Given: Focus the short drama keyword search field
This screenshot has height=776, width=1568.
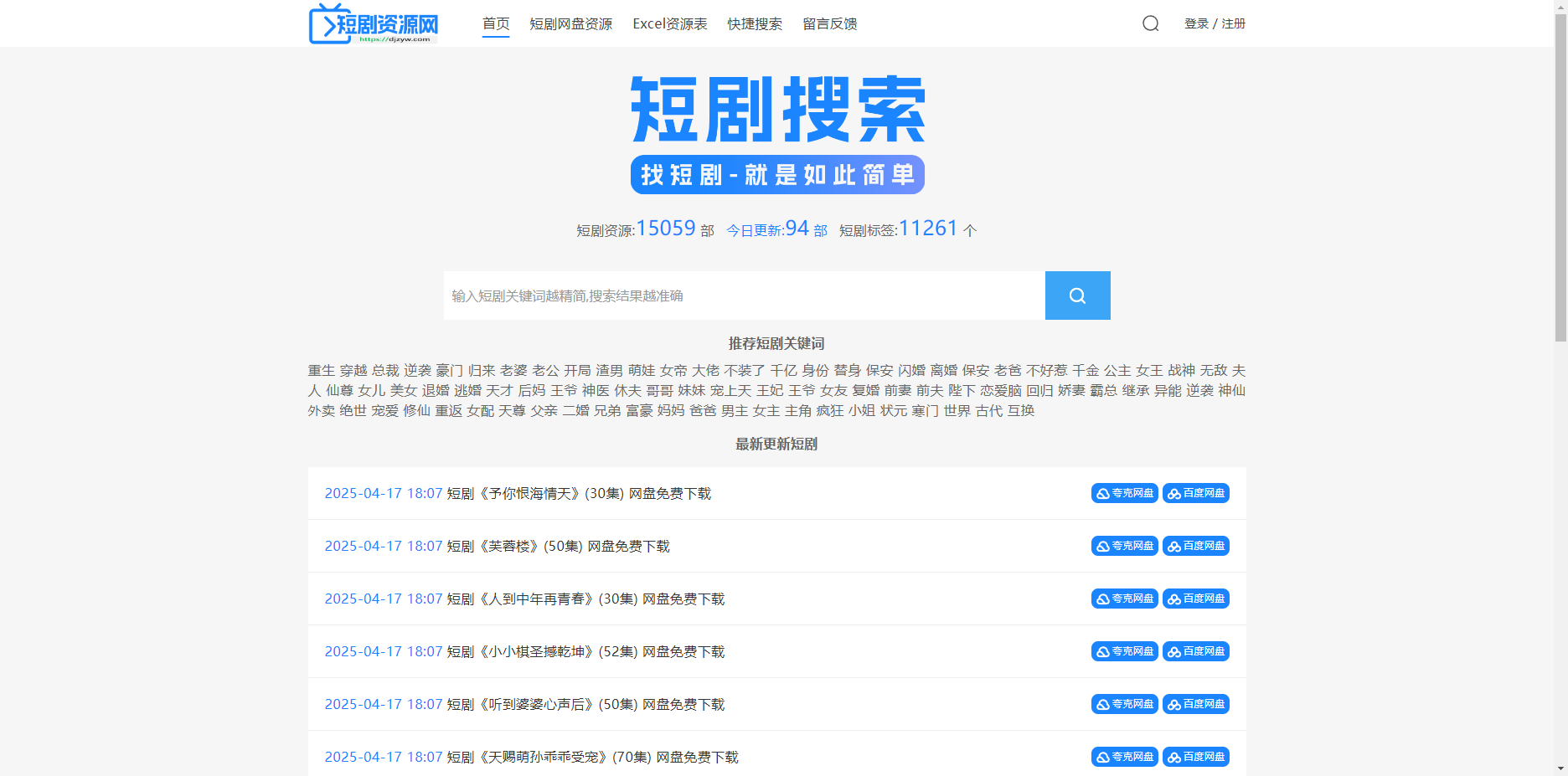Looking at the screenshot, I should coord(745,295).
